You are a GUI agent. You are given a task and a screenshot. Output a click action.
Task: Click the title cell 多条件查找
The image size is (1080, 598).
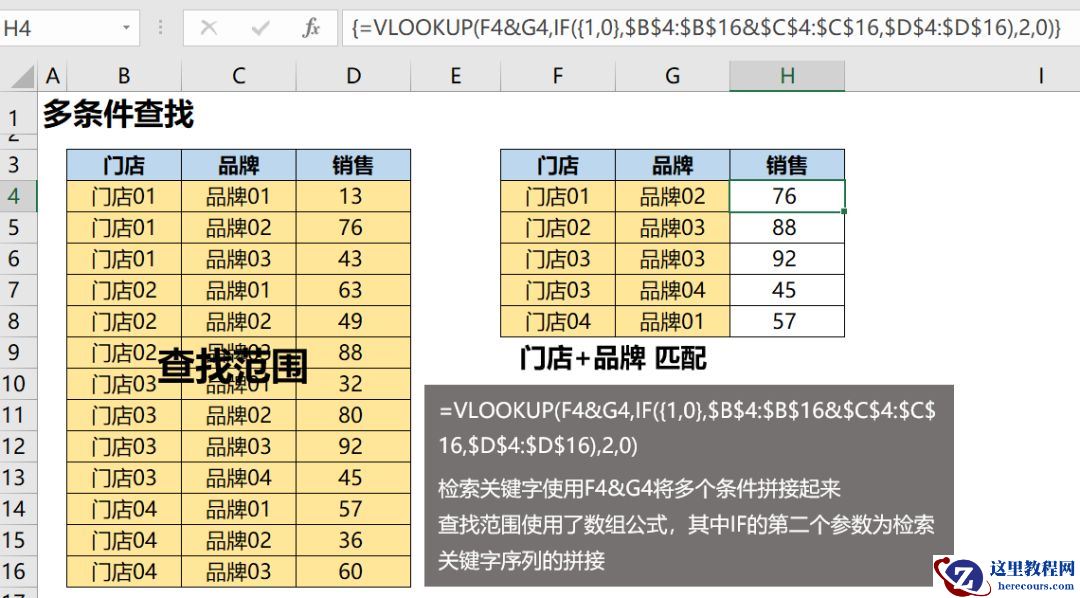[118, 114]
